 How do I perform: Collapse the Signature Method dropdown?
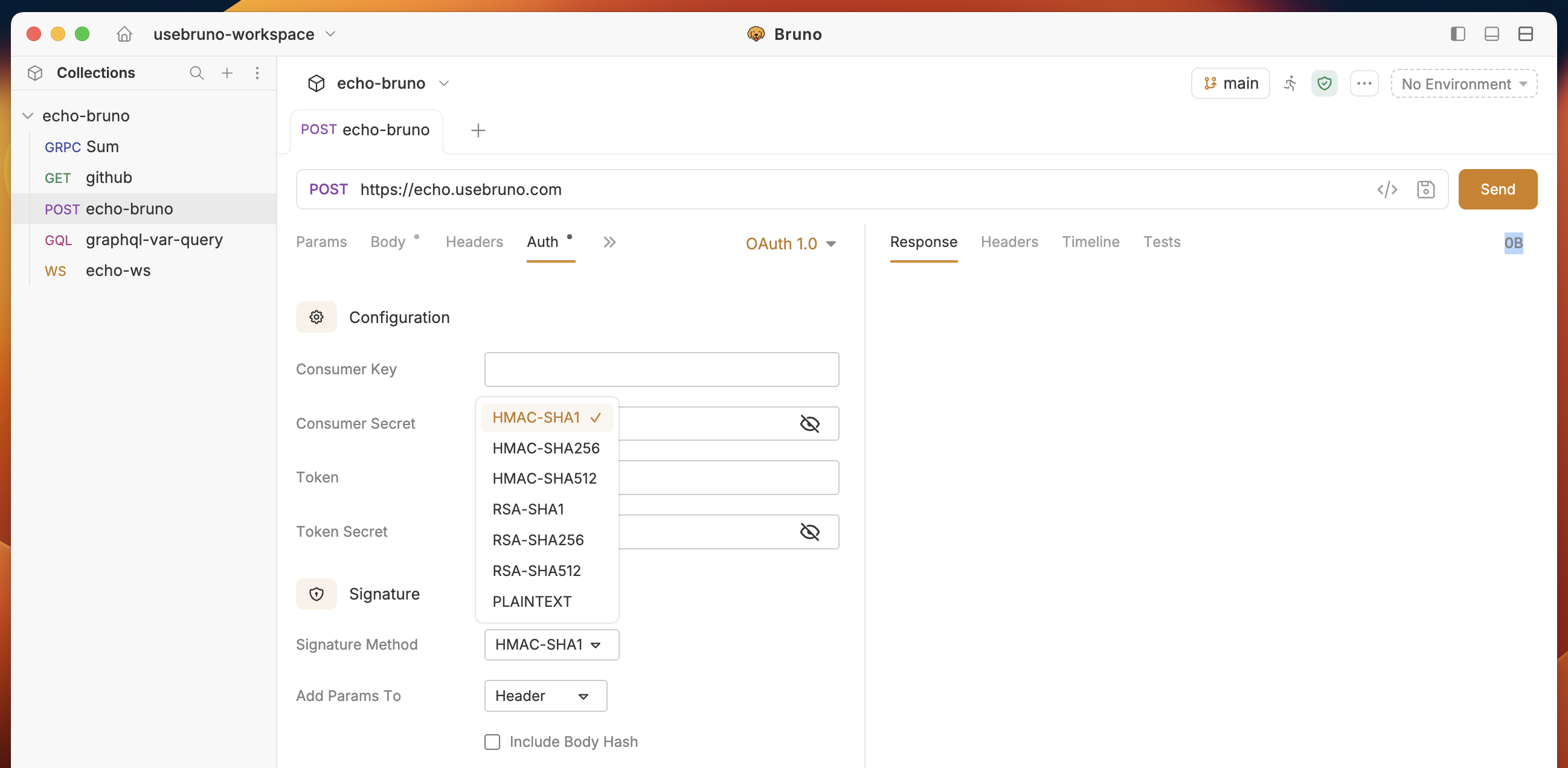pos(551,644)
